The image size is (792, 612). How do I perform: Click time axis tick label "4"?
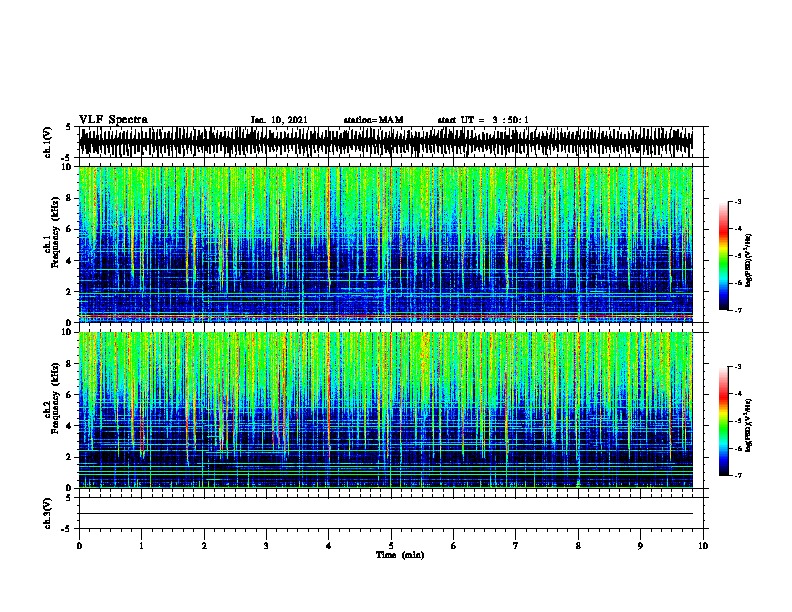[x=329, y=546]
